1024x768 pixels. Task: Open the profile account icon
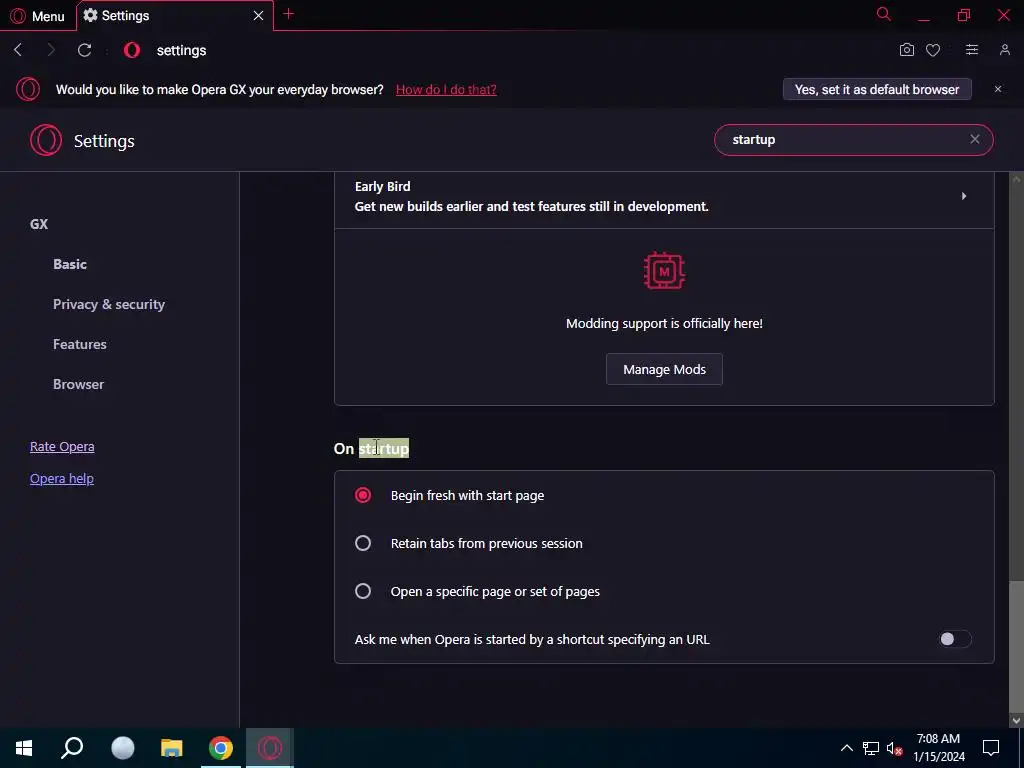coord(1004,50)
